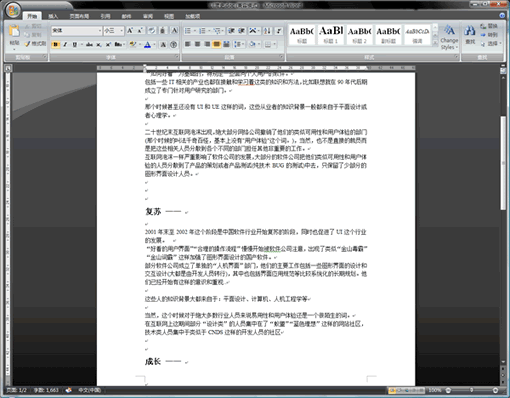This screenshot has height=398, width=510.
Task: Apply the bulleted list icon
Action: coord(189,31)
